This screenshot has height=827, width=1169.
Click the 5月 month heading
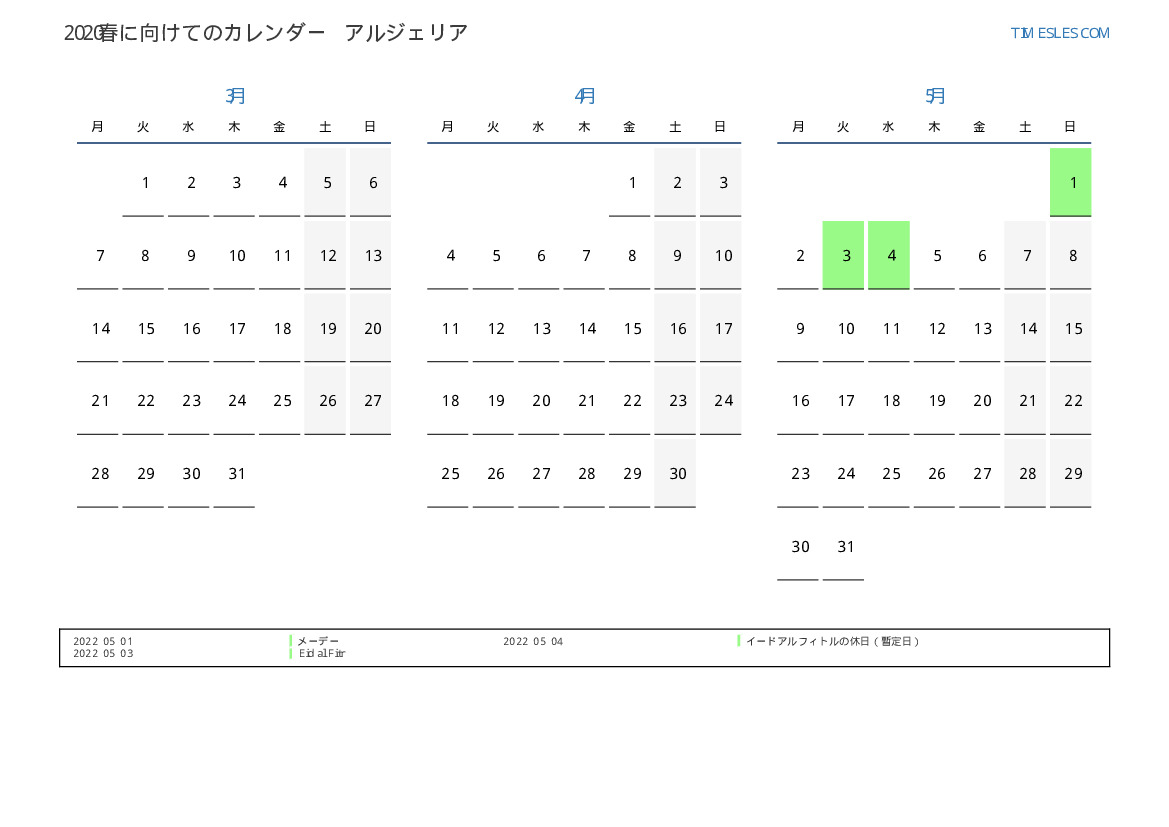click(x=935, y=96)
